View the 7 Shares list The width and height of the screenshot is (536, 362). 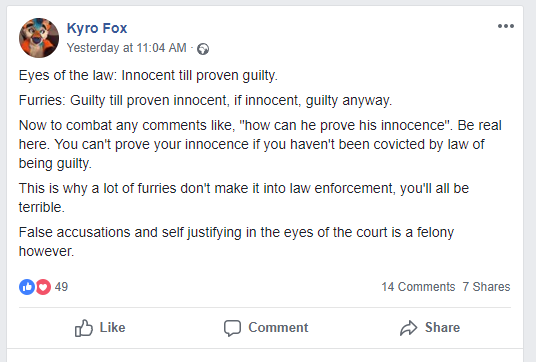(x=486, y=287)
